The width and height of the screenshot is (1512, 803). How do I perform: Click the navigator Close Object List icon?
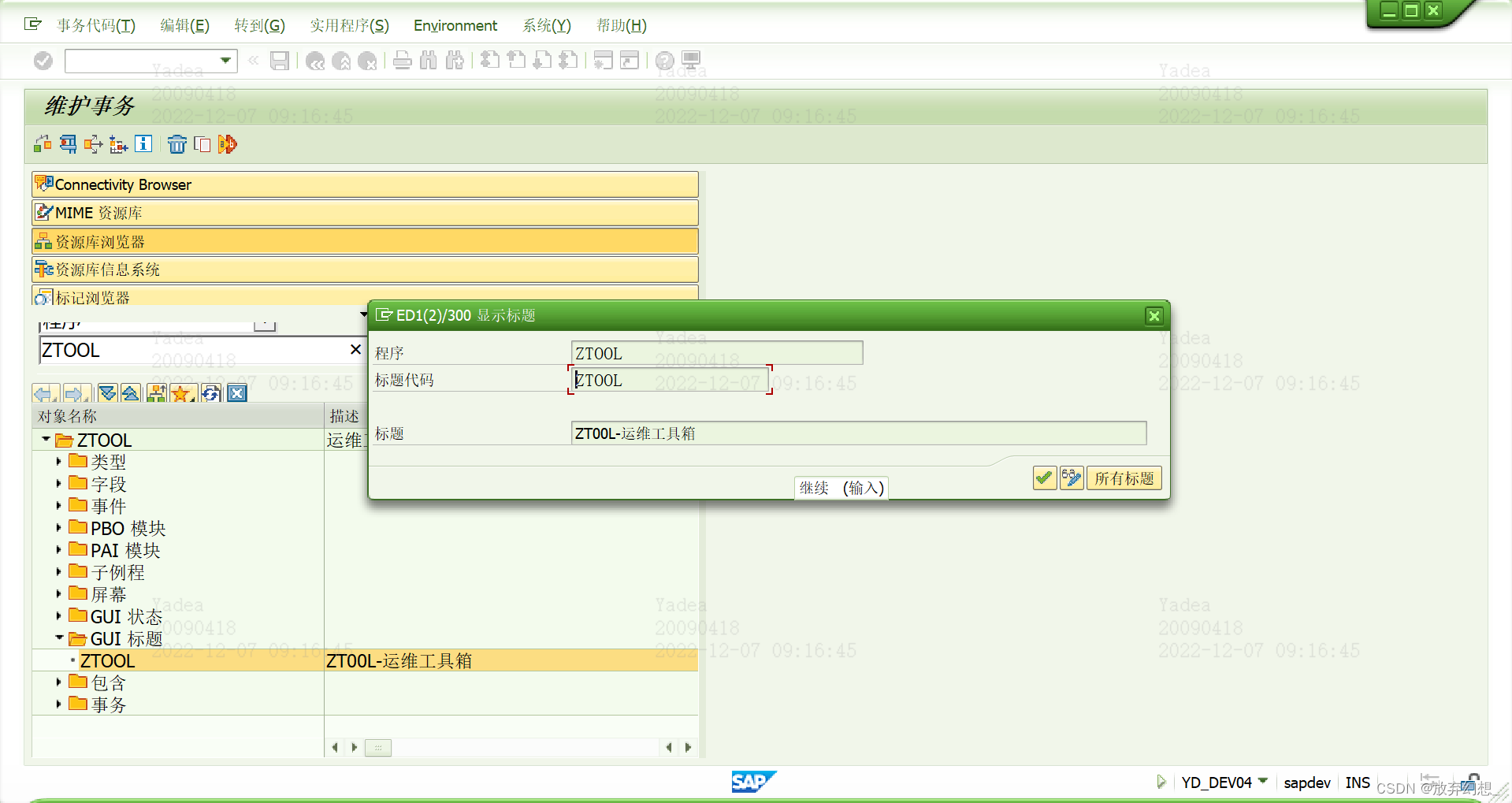tap(237, 393)
